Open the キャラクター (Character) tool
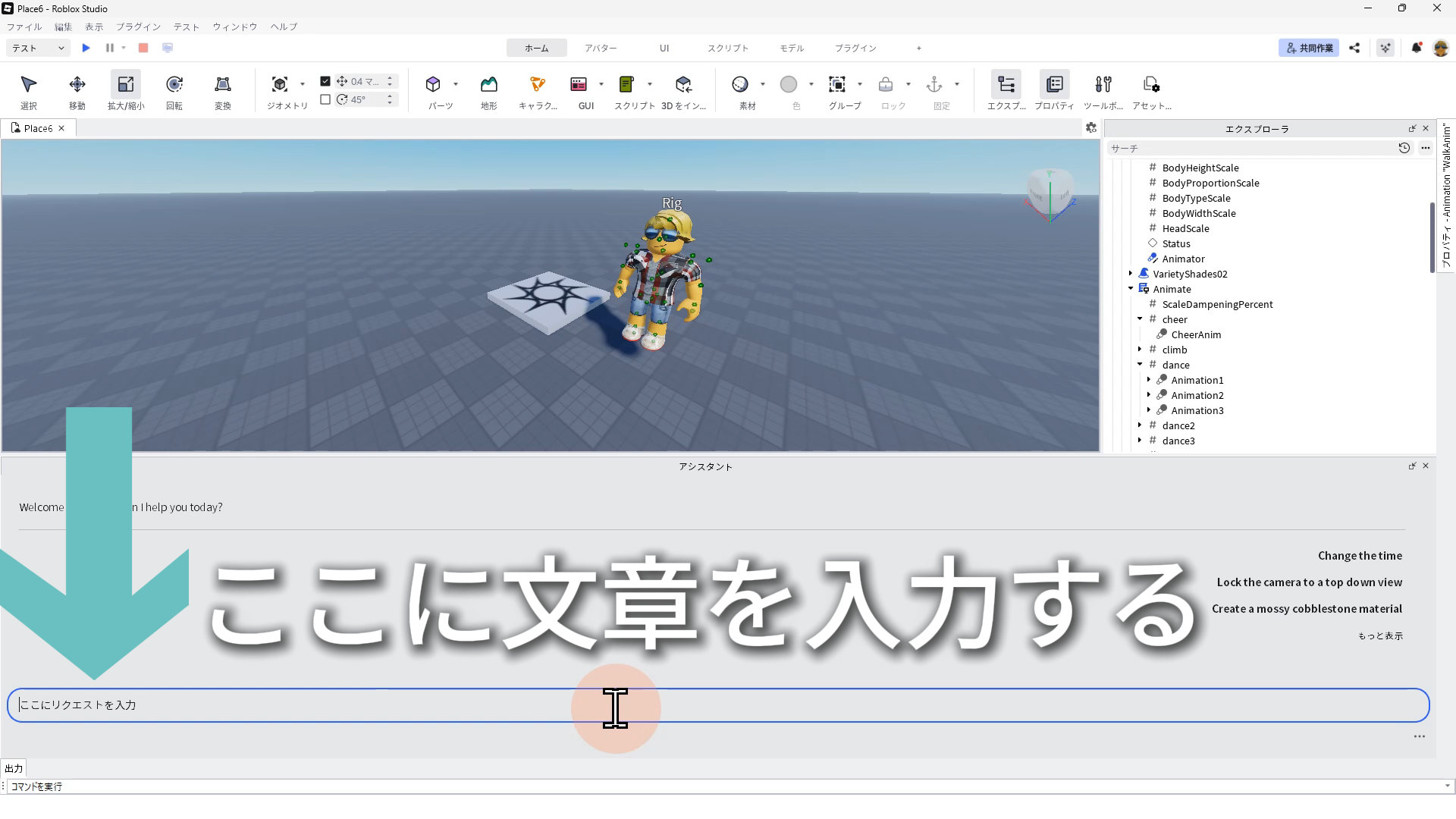The width and height of the screenshot is (1456, 819). [x=538, y=85]
